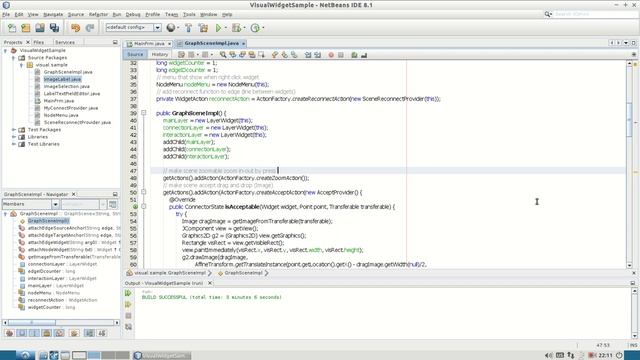This screenshot has height=360, width=640.
Task: Open the Tools menu
Action: tap(189, 14)
